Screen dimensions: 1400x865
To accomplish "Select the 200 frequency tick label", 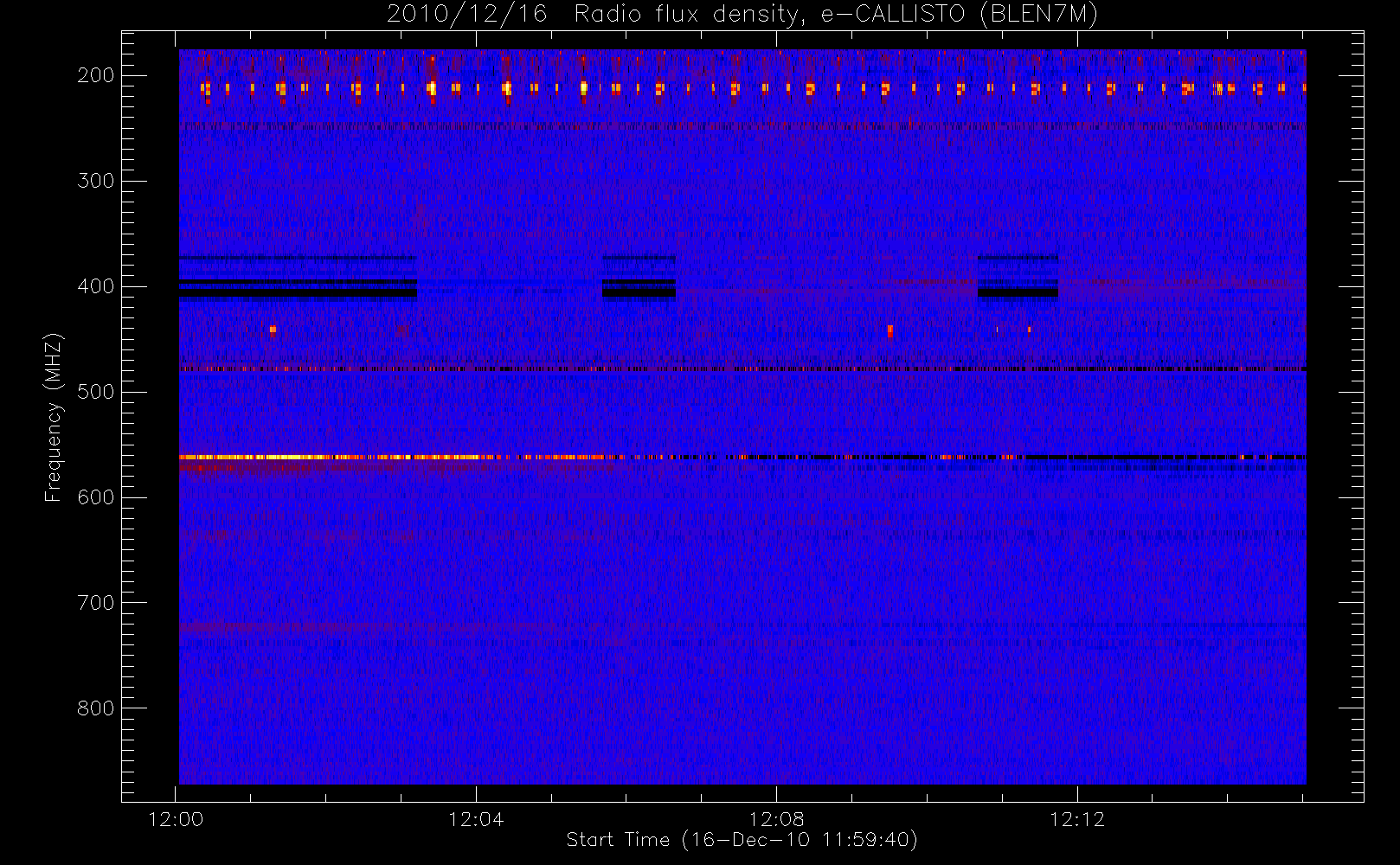I will [x=96, y=75].
